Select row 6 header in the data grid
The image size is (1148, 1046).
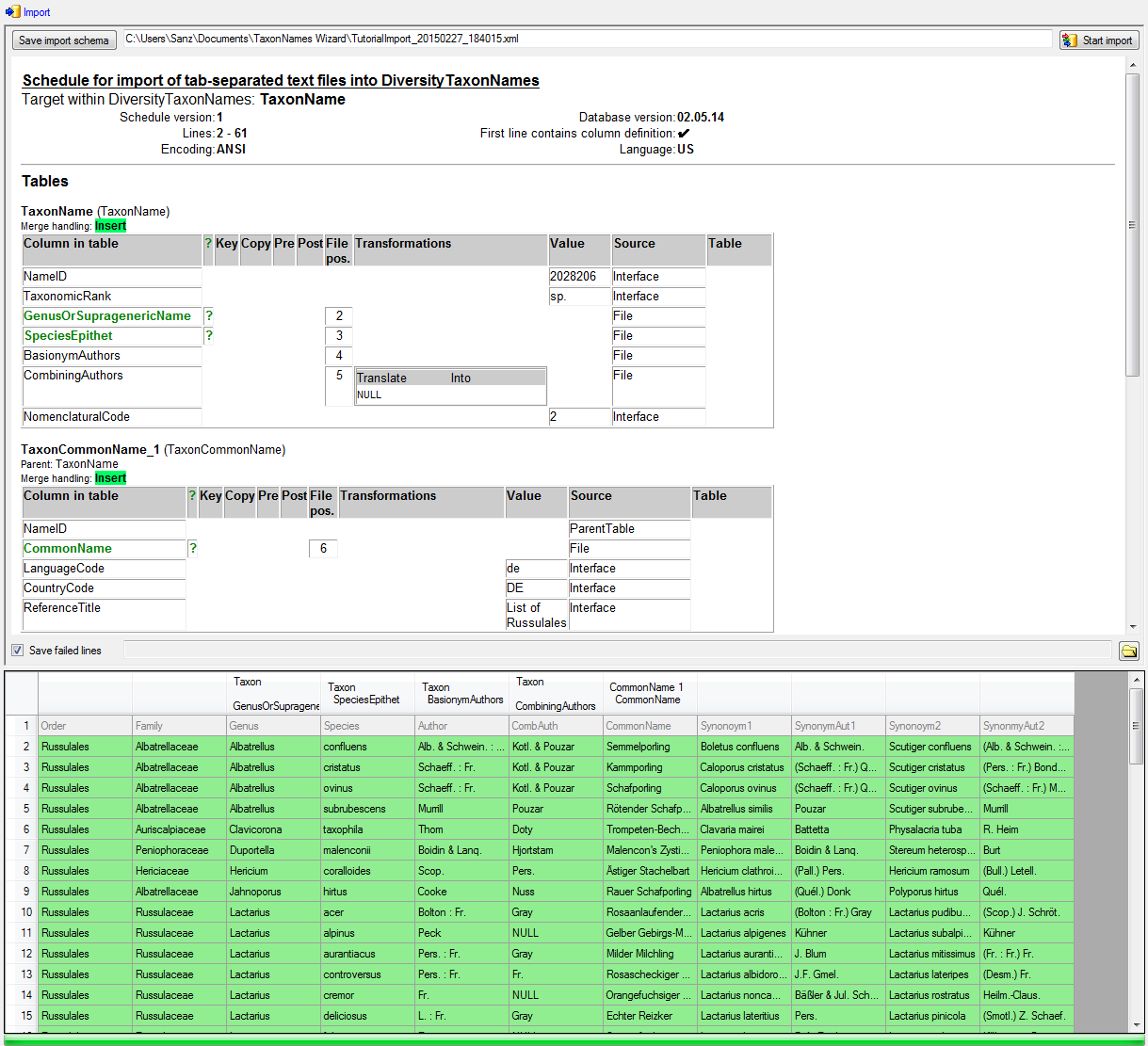(22, 829)
